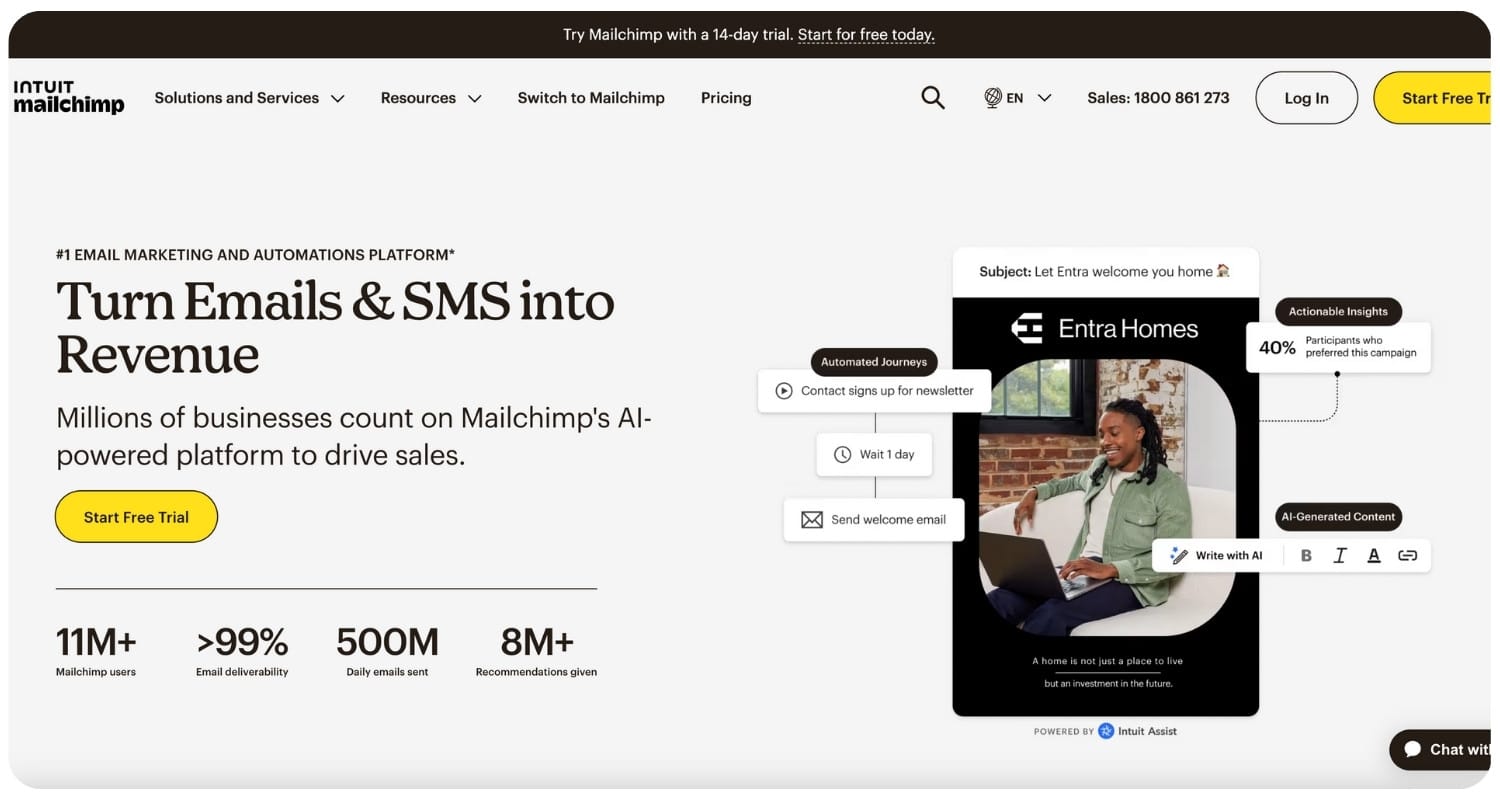The width and height of the screenshot is (1500, 800).
Task: Insert a hyperlink using the link icon
Action: (1408, 555)
